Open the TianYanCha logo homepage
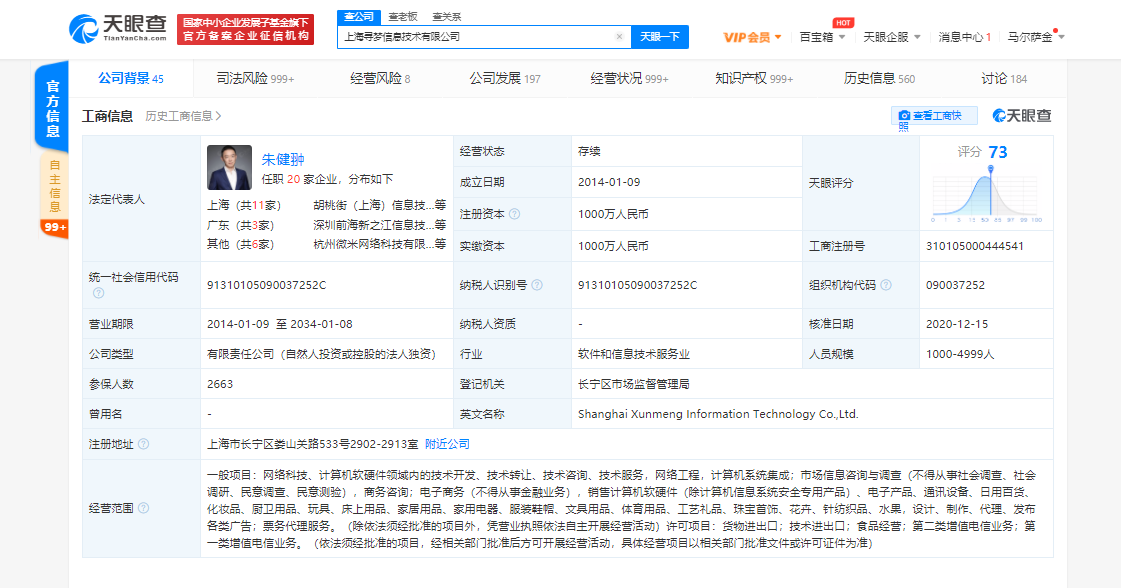 click(118, 29)
